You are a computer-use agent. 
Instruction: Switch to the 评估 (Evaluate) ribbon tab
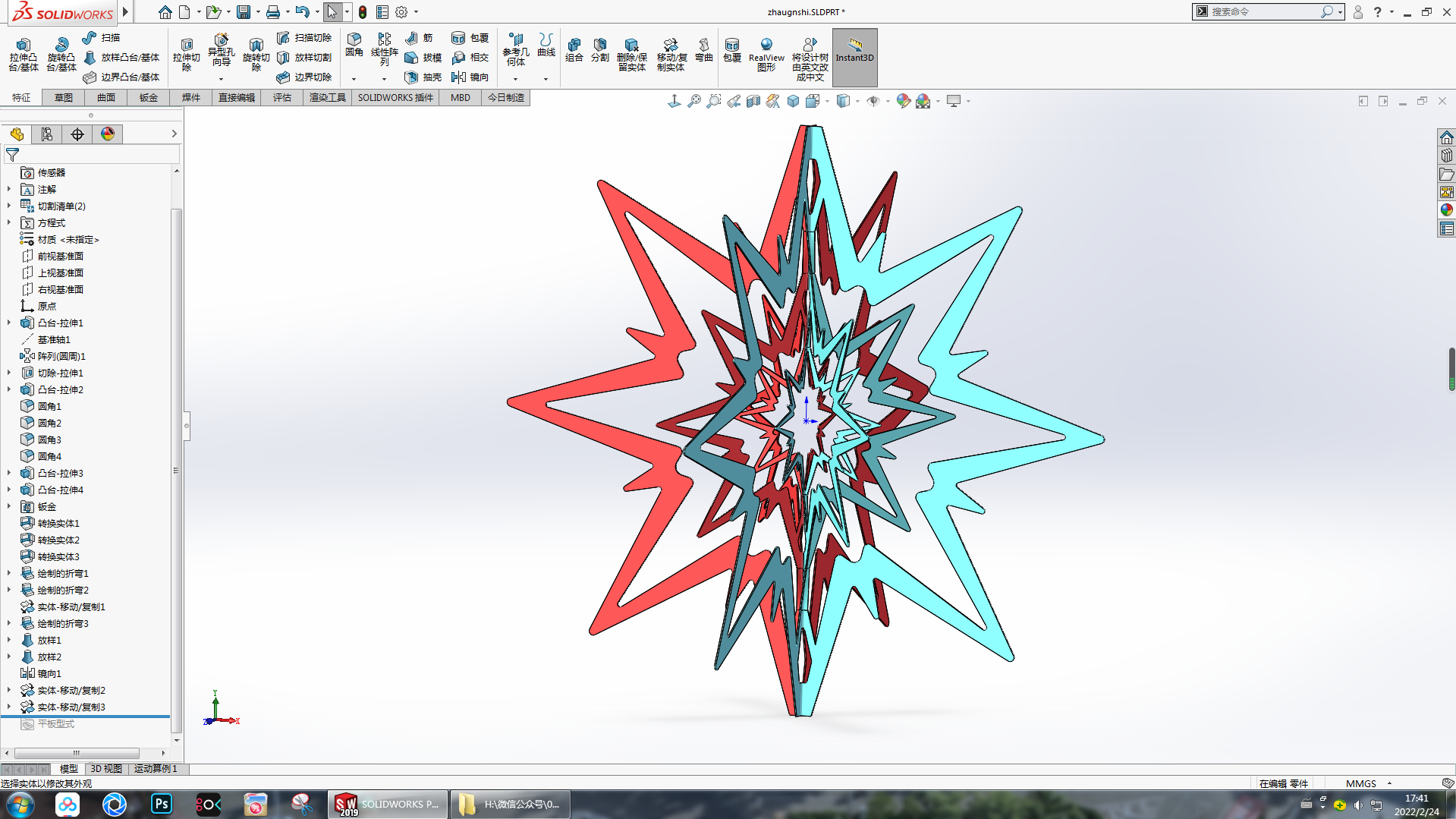[x=282, y=98]
